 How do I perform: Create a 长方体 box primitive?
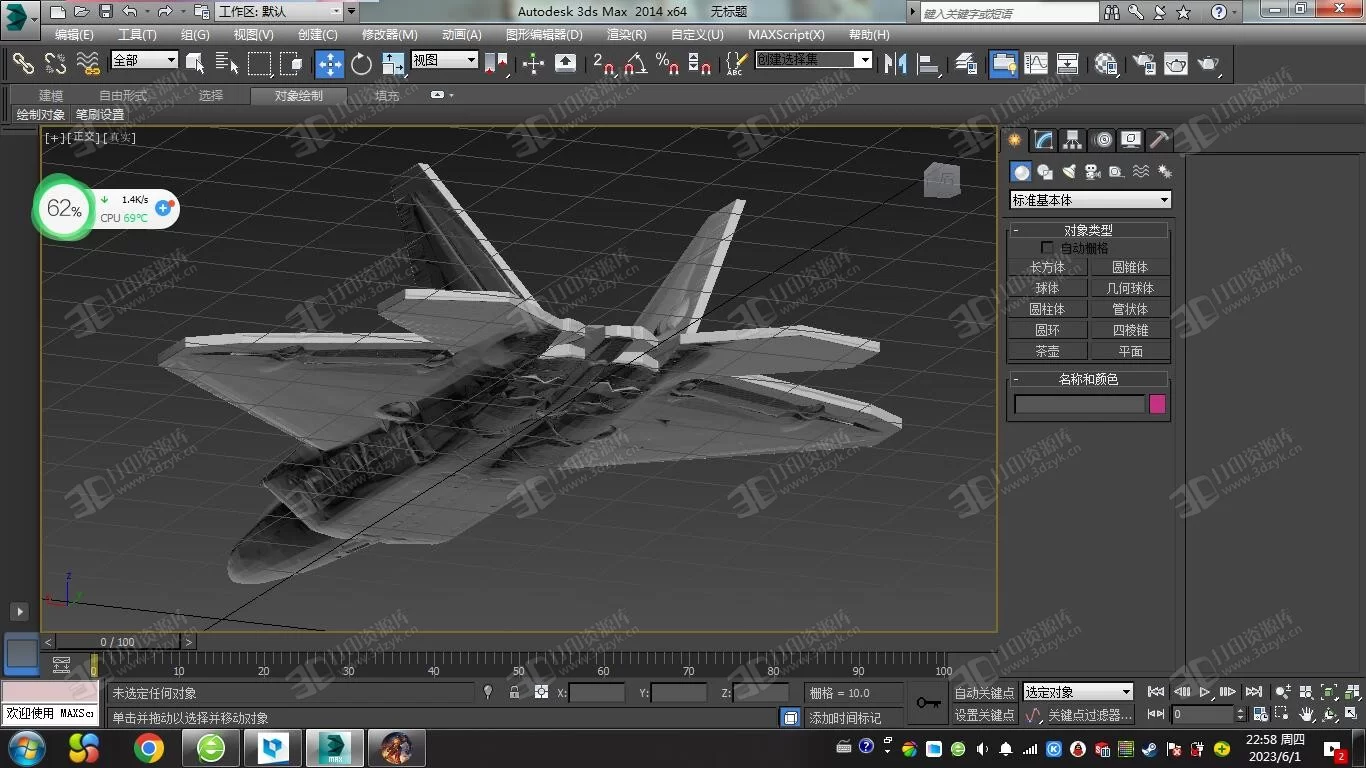pos(1047,267)
